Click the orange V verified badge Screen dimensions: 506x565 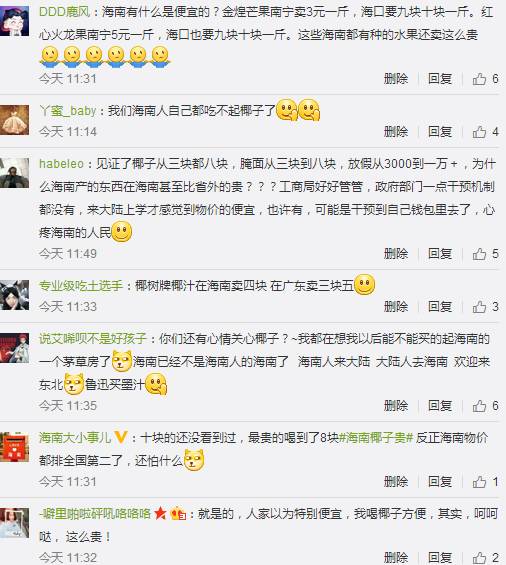[x=121, y=437]
